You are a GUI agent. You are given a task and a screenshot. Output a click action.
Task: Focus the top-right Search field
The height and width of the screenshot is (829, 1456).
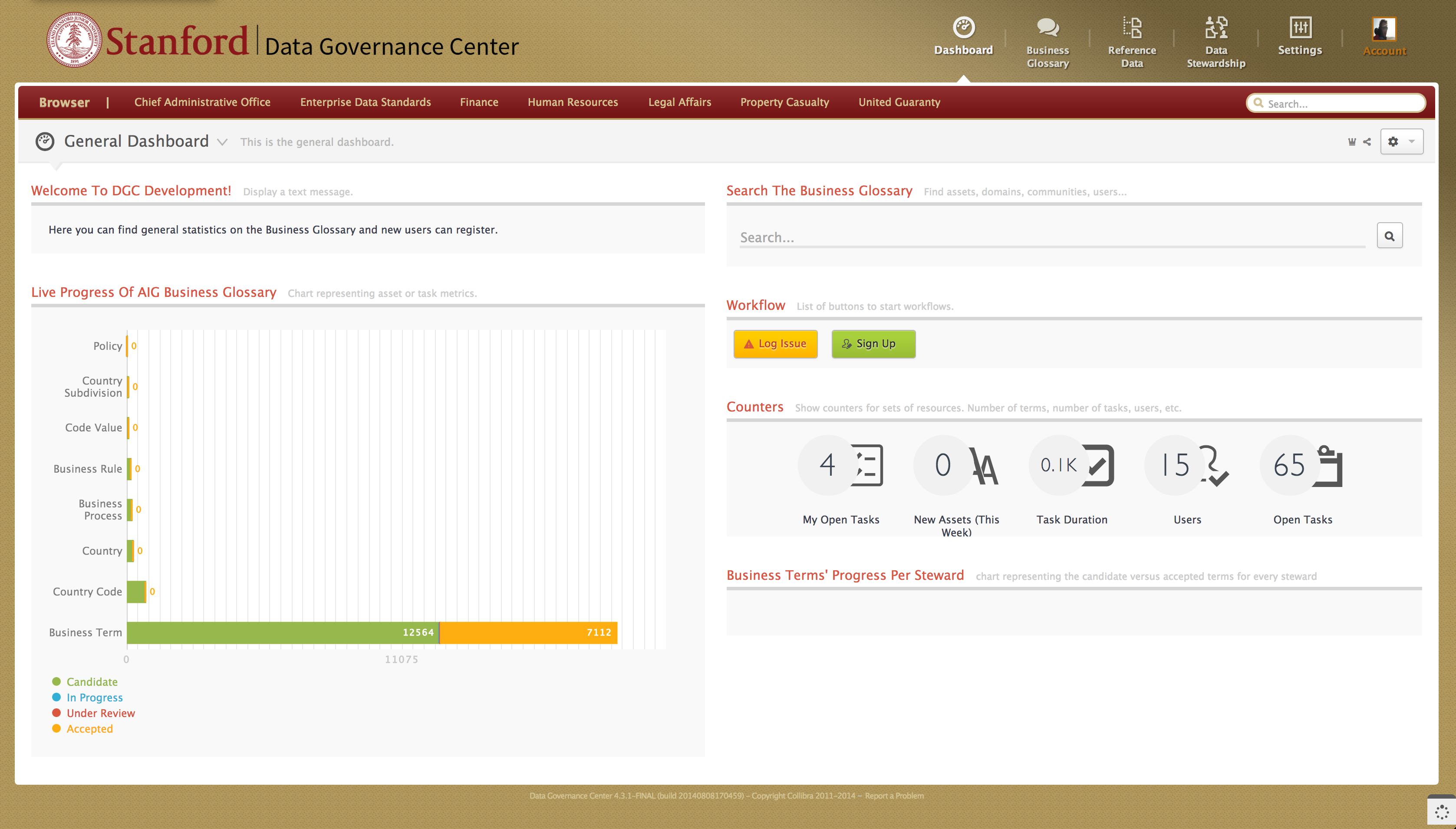1335,103
